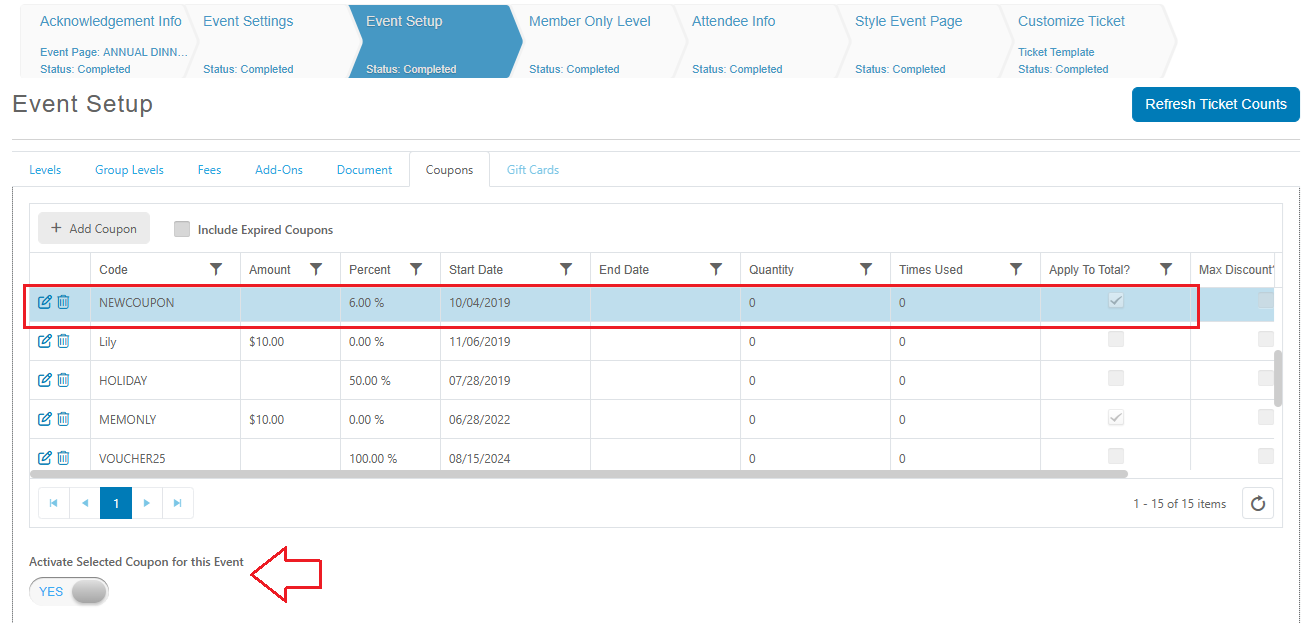The image size is (1308, 623).
Task: Open filter for Percent column
Action: 416,269
